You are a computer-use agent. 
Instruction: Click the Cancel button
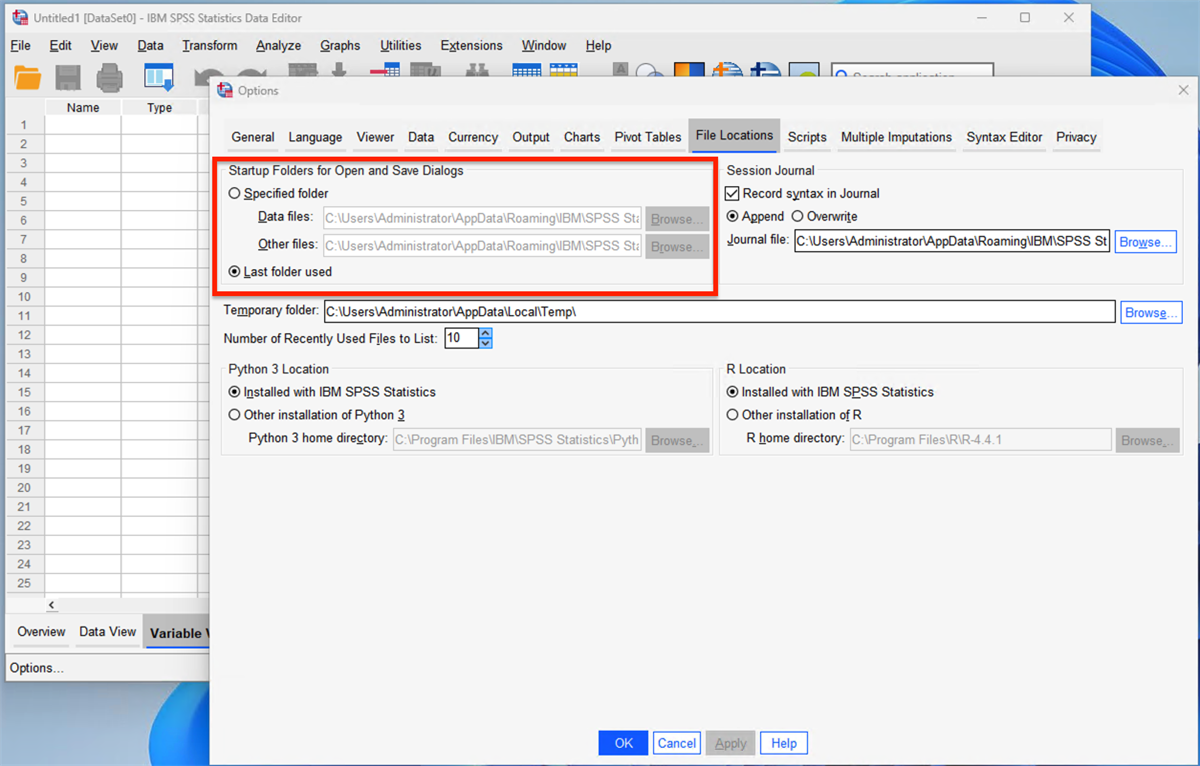pyautogui.click(x=677, y=743)
